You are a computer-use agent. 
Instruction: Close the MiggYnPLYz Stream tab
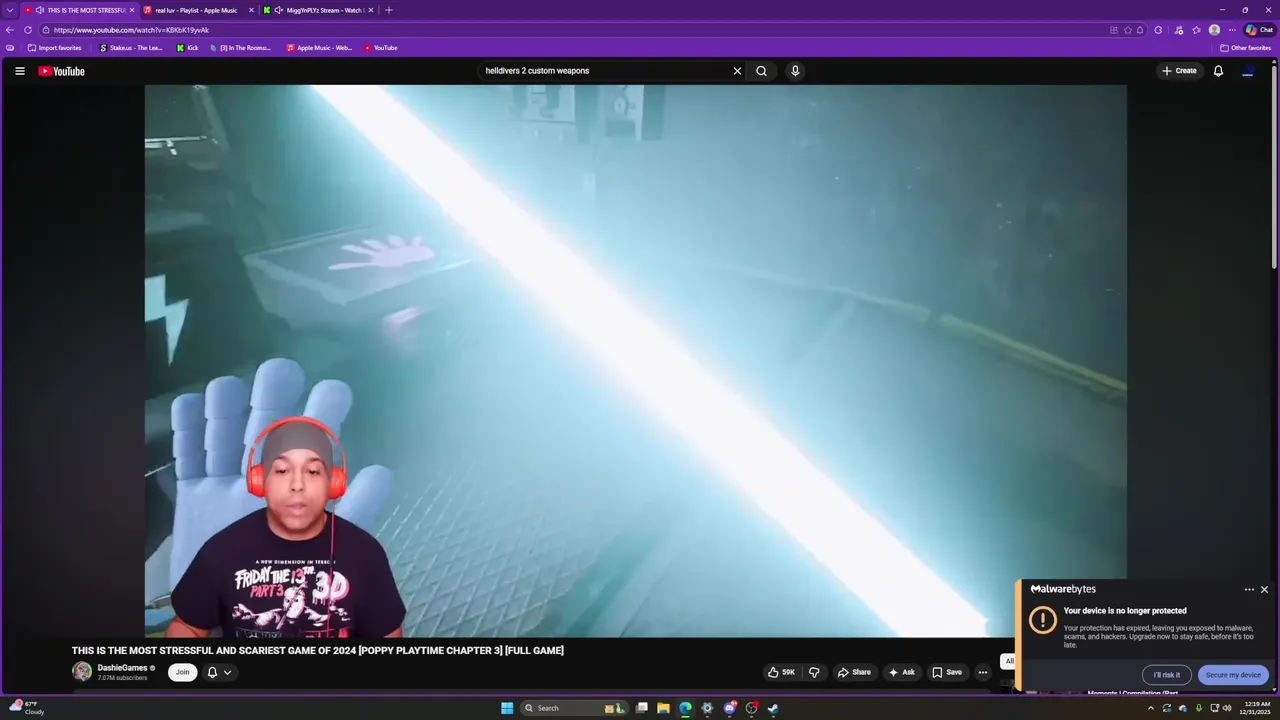[371, 10]
